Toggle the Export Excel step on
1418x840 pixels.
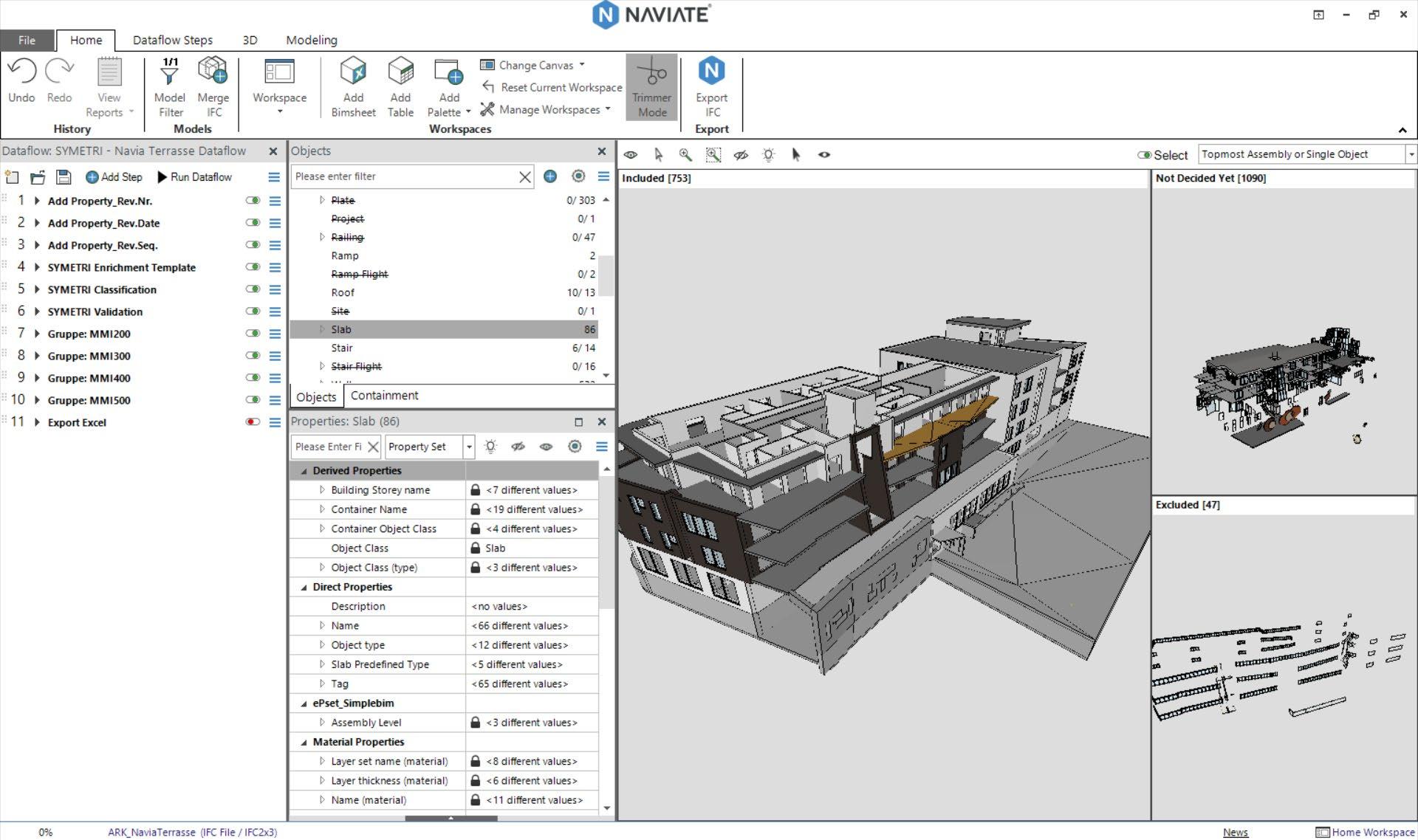[x=253, y=422]
